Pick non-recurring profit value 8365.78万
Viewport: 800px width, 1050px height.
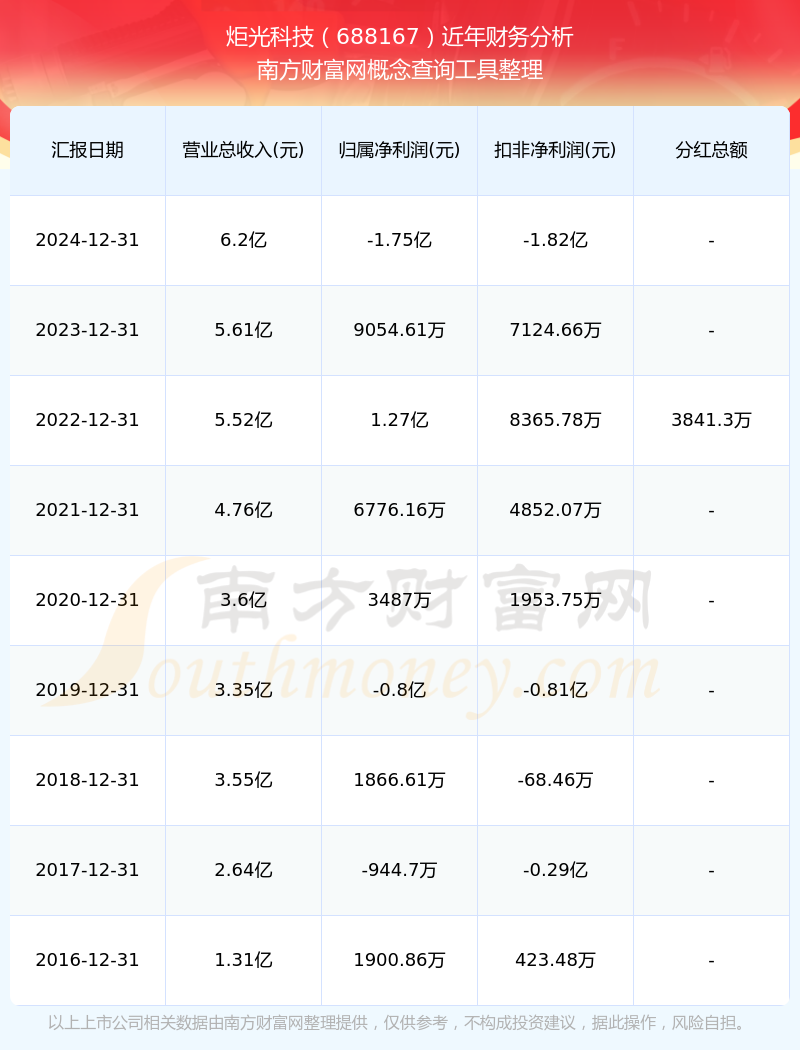click(555, 420)
